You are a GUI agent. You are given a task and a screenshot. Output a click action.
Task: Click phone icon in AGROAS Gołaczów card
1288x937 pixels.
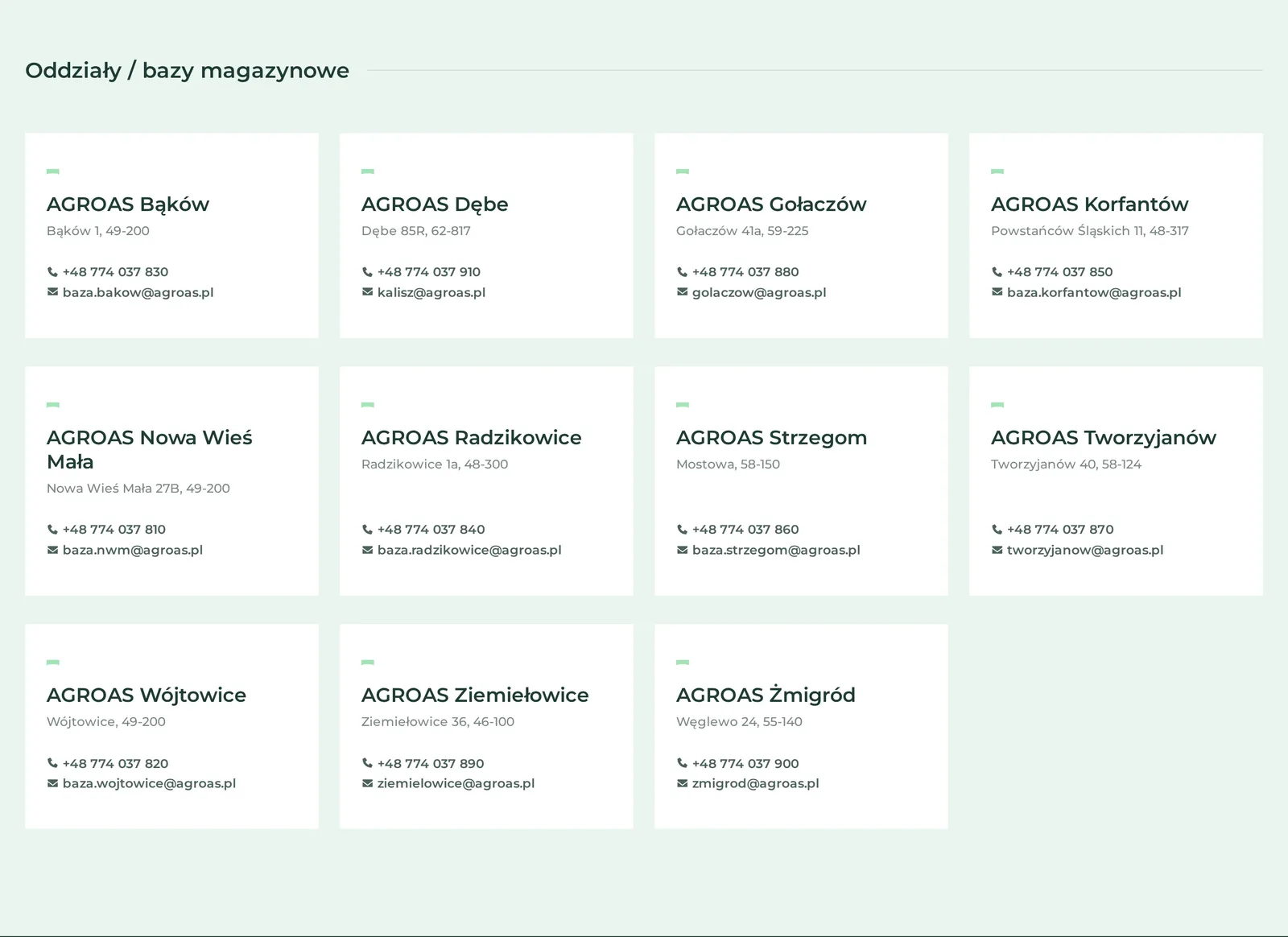[682, 272]
